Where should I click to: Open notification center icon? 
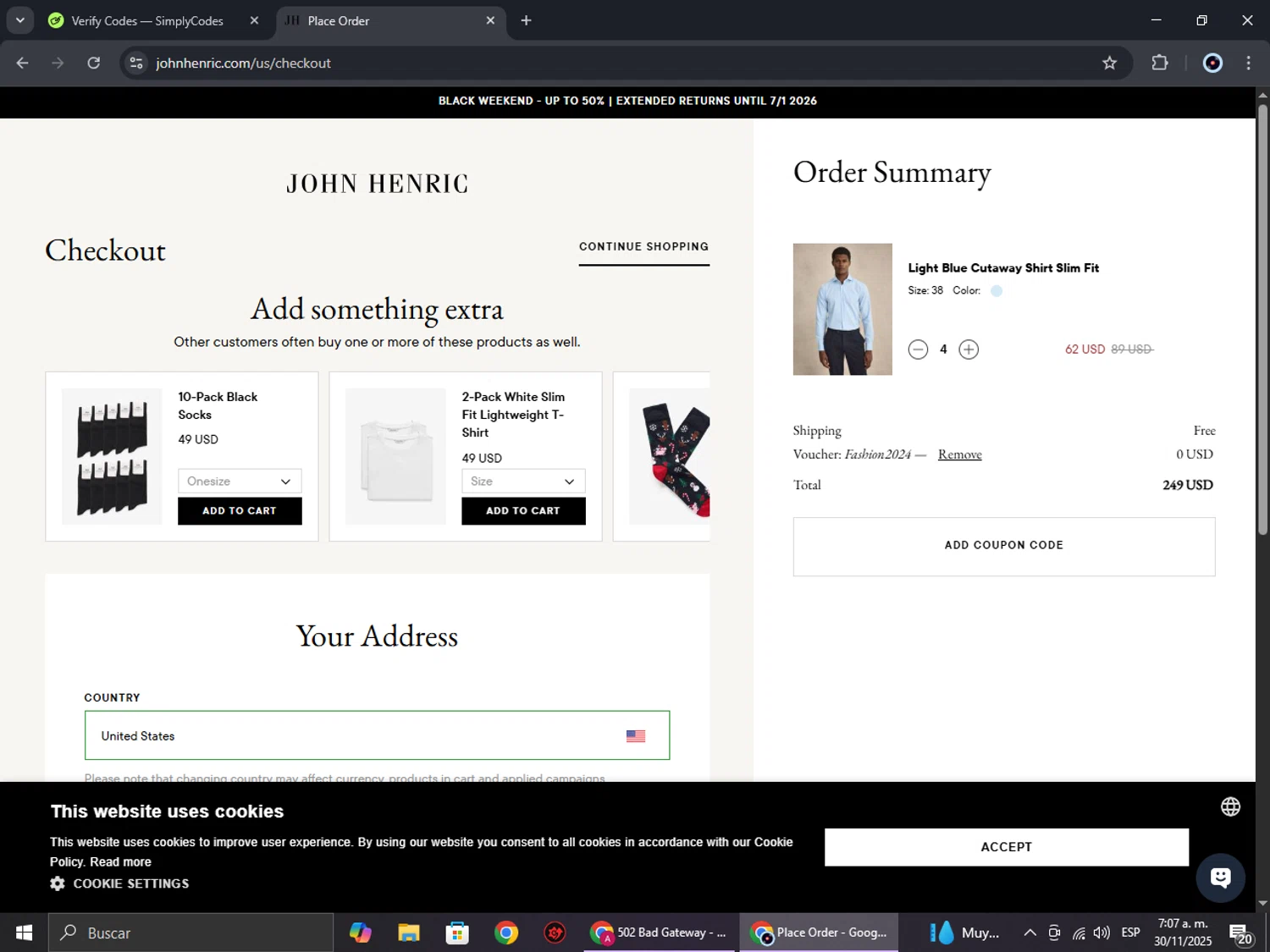coord(1240,933)
